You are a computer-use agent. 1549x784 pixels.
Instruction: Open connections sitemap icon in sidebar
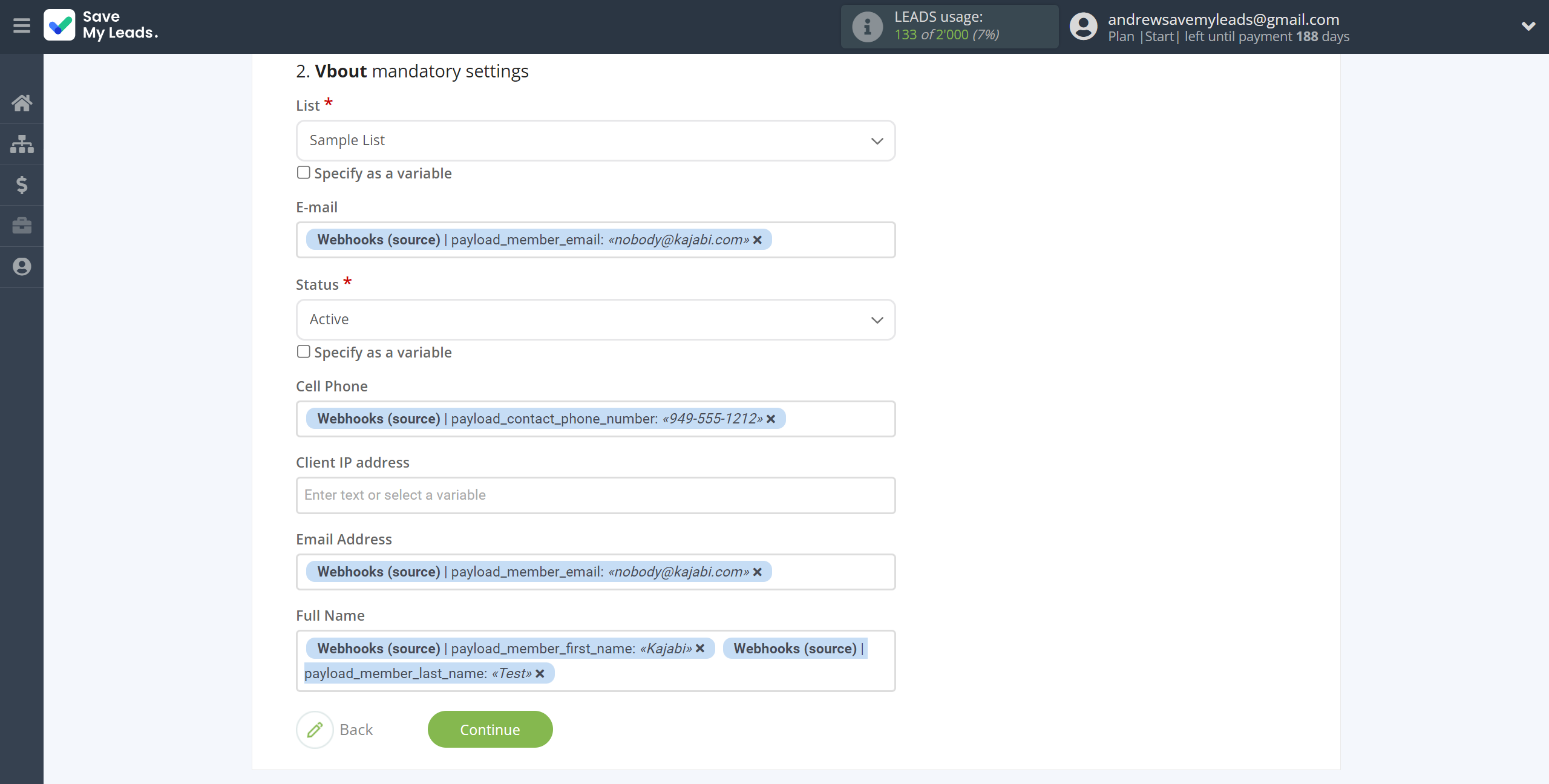coord(22,144)
